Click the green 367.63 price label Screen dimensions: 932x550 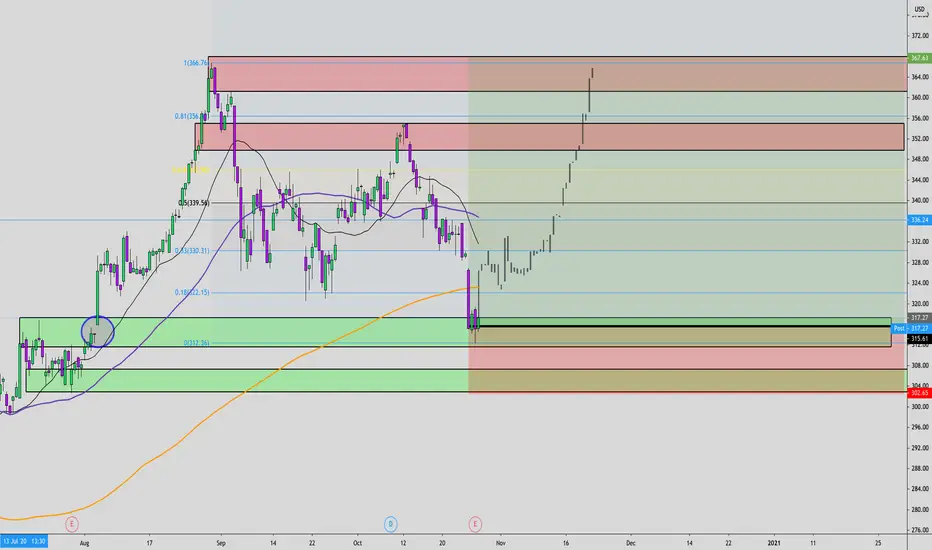pos(920,58)
